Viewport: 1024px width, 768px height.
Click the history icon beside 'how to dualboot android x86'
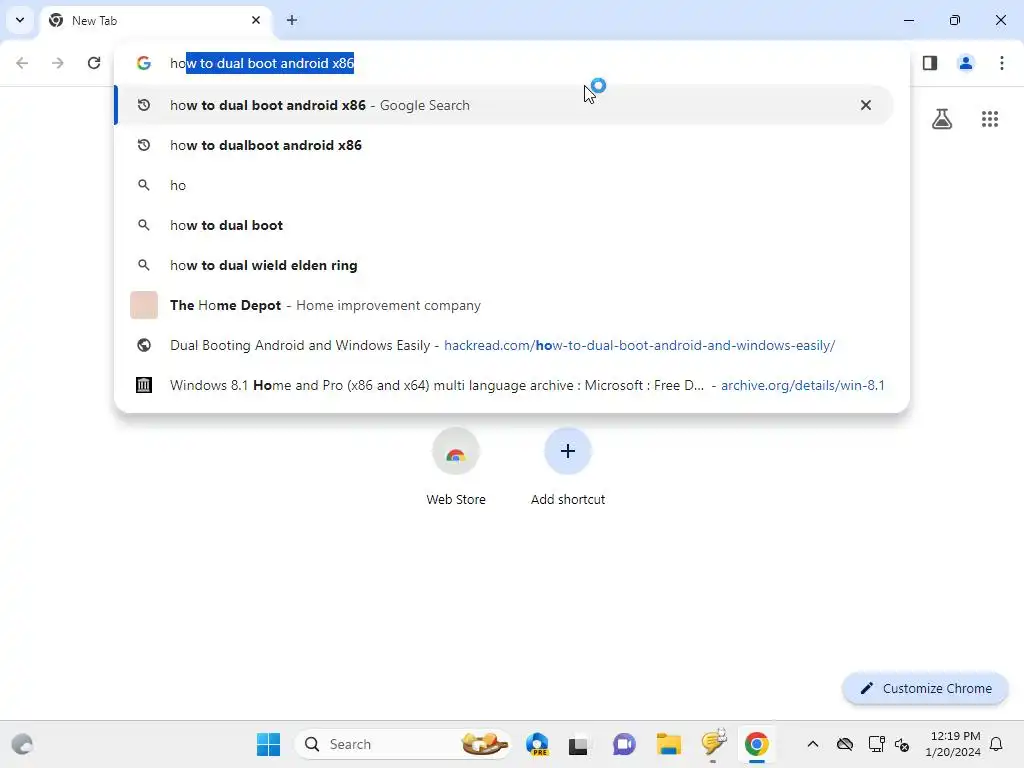point(144,145)
